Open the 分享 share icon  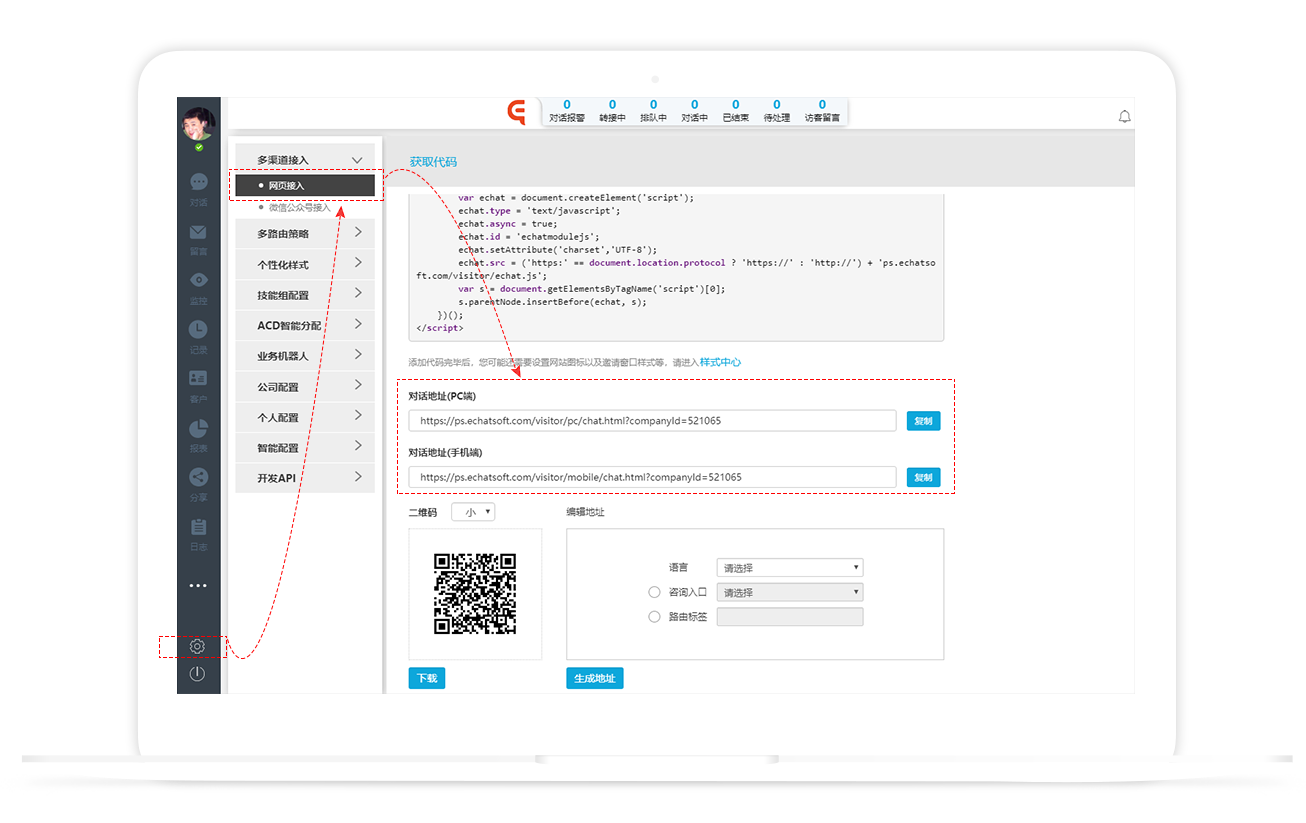(x=198, y=477)
